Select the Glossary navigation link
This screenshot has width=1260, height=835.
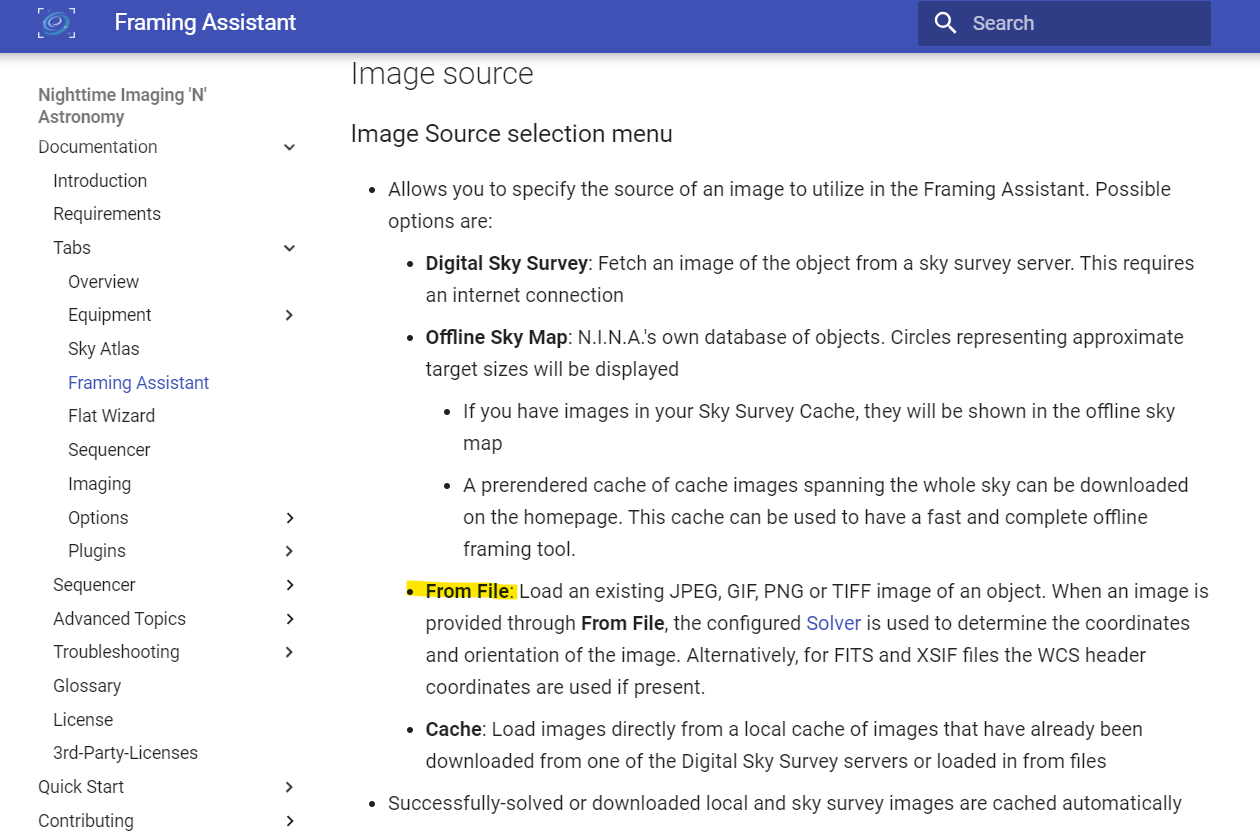pyautogui.click(x=87, y=686)
